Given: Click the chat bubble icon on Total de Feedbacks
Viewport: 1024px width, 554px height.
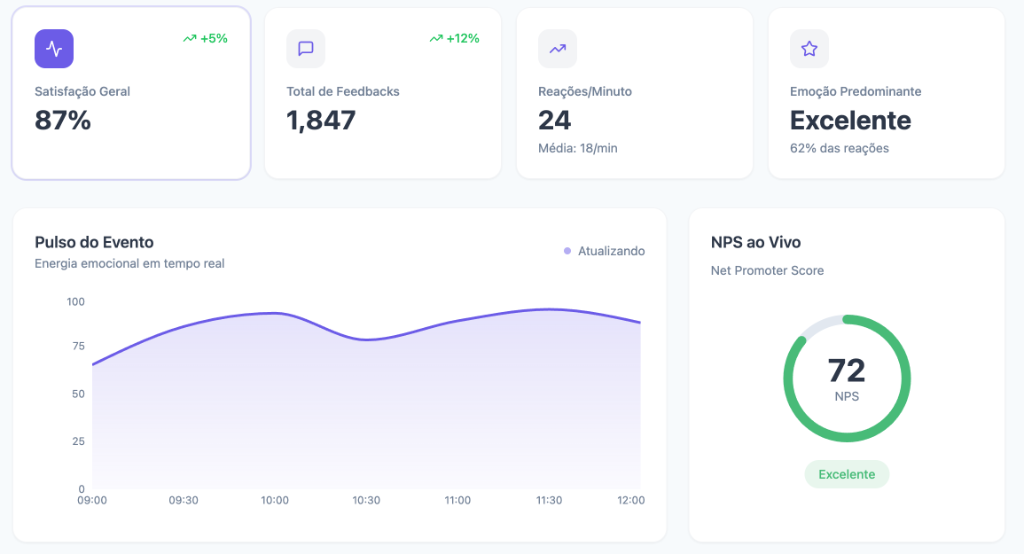Looking at the screenshot, I should (x=306, y=49).
